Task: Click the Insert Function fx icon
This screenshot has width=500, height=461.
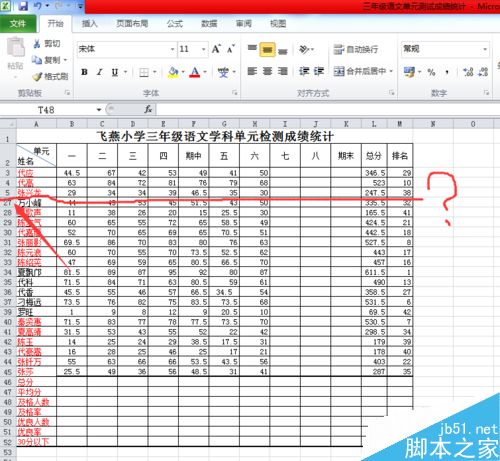Action: click(148, 109)
